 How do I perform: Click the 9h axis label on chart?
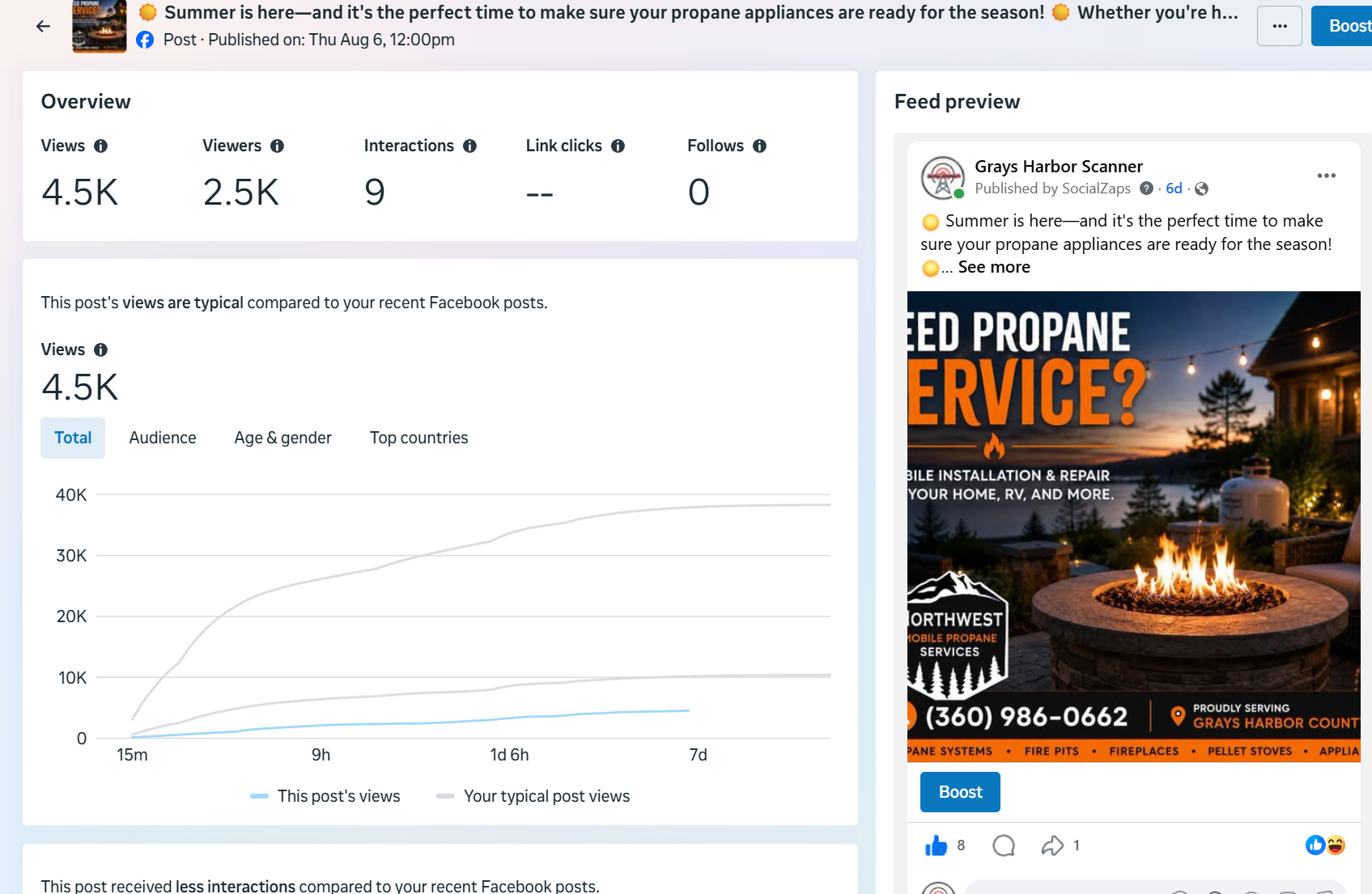(321, 755)
